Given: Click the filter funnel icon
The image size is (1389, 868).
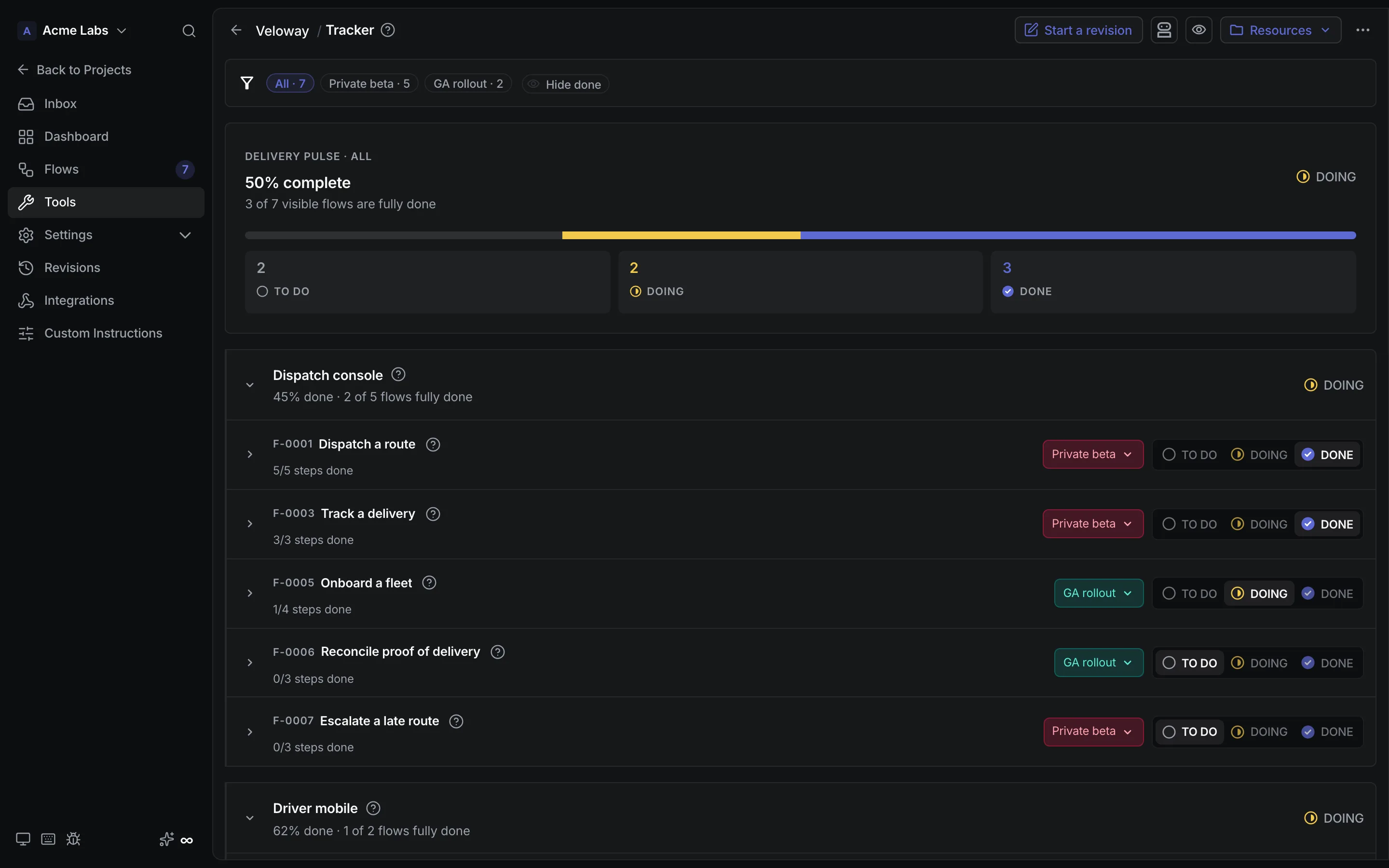Looking at the screenshot, I should pos(247,83).
